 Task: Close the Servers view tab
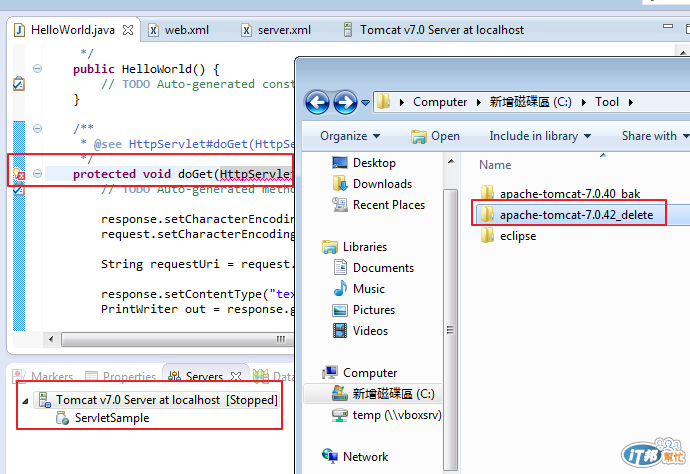point(236,376)
